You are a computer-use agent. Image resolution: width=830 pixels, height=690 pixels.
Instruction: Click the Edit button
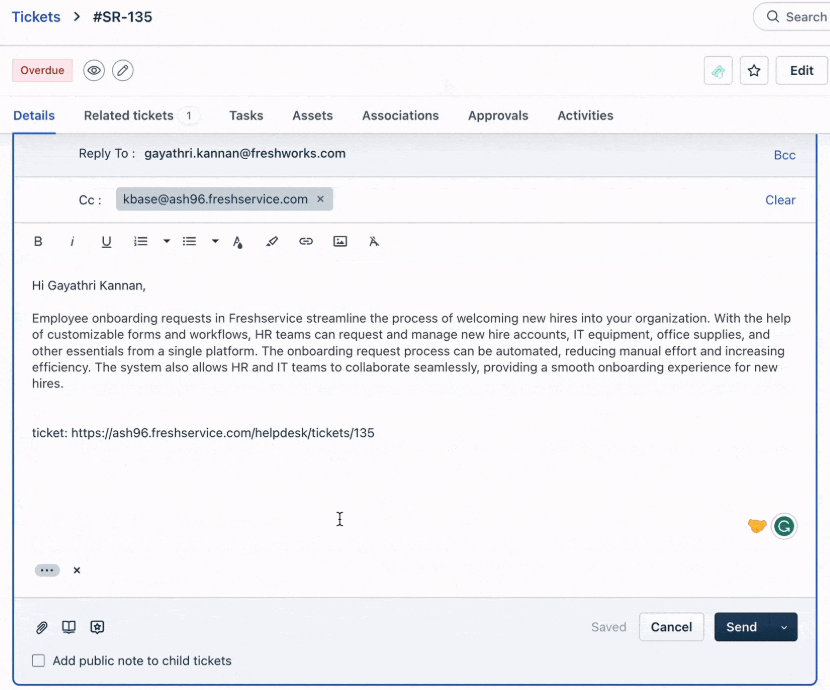coord(801,70)
